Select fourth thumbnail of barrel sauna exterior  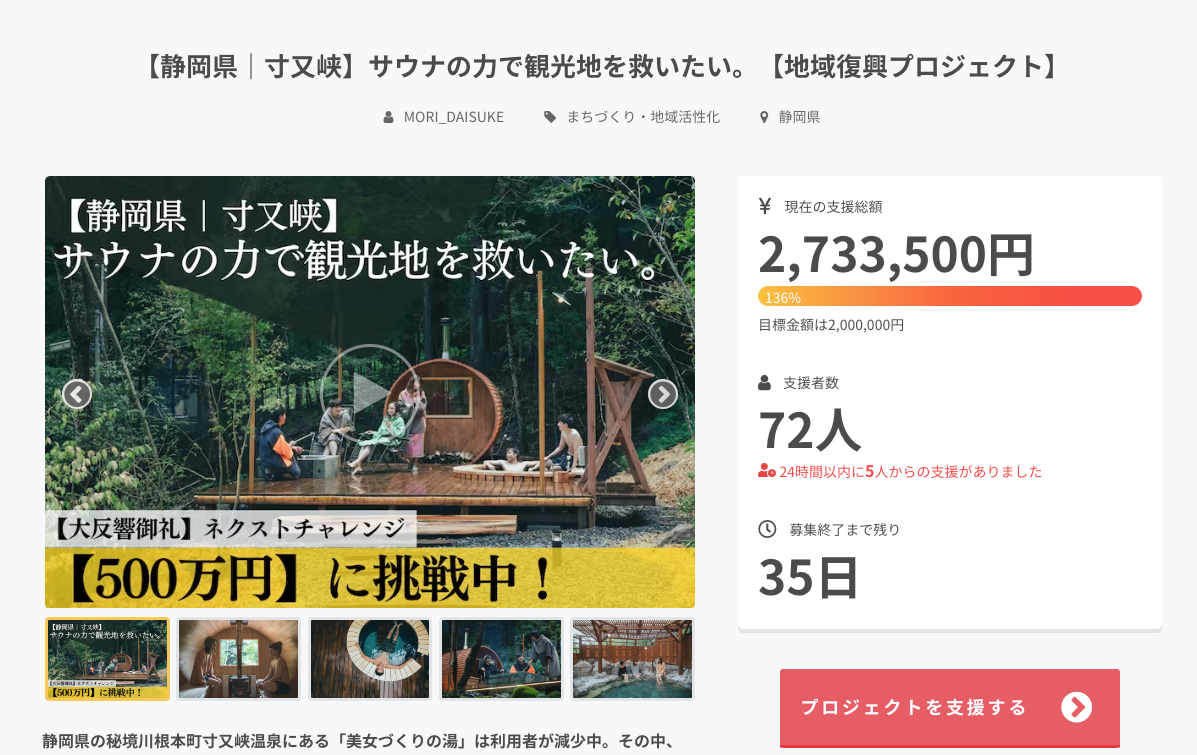click(x=502, y=659)
